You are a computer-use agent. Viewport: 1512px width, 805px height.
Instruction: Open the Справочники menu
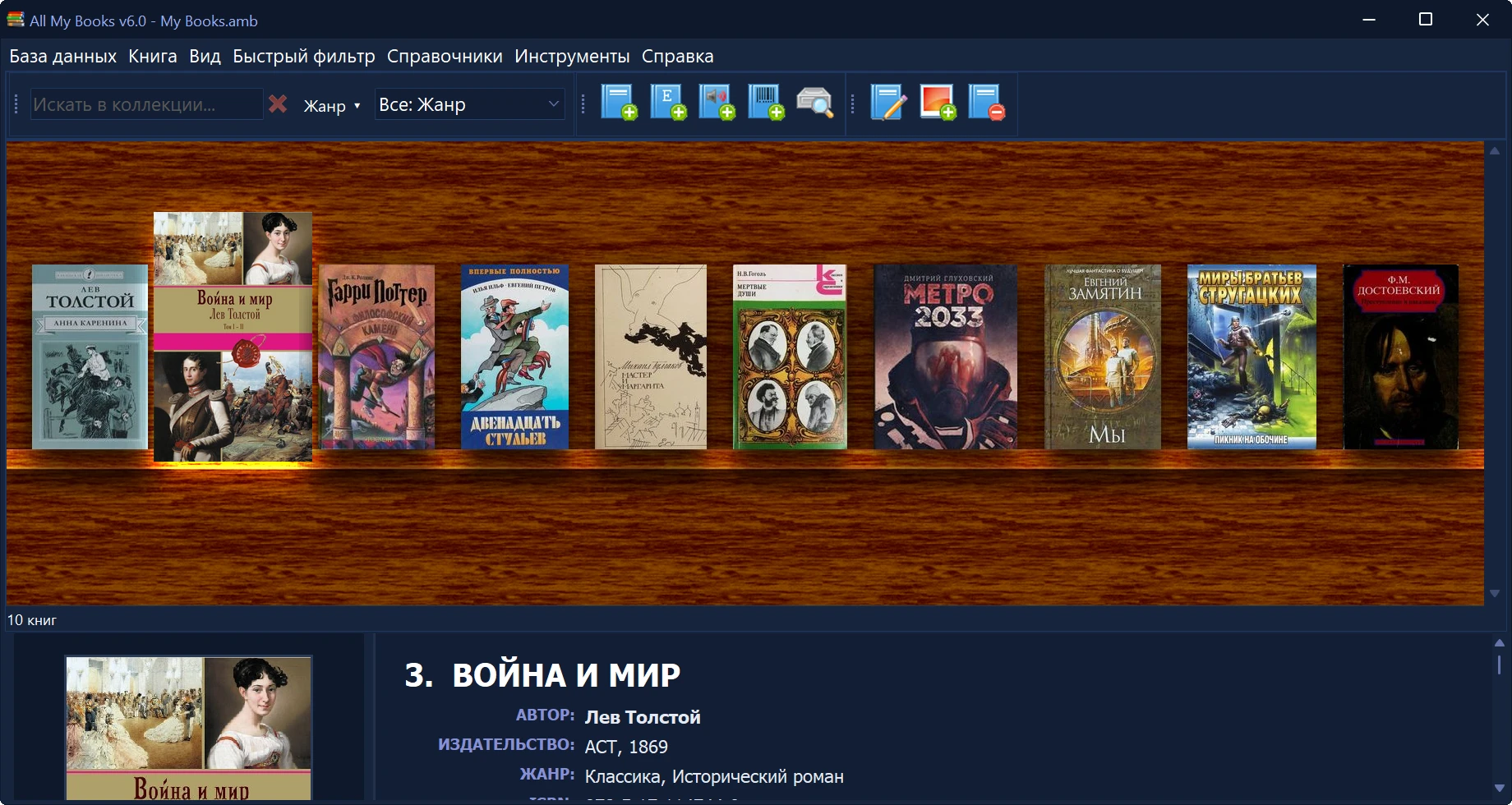point(445,56)
